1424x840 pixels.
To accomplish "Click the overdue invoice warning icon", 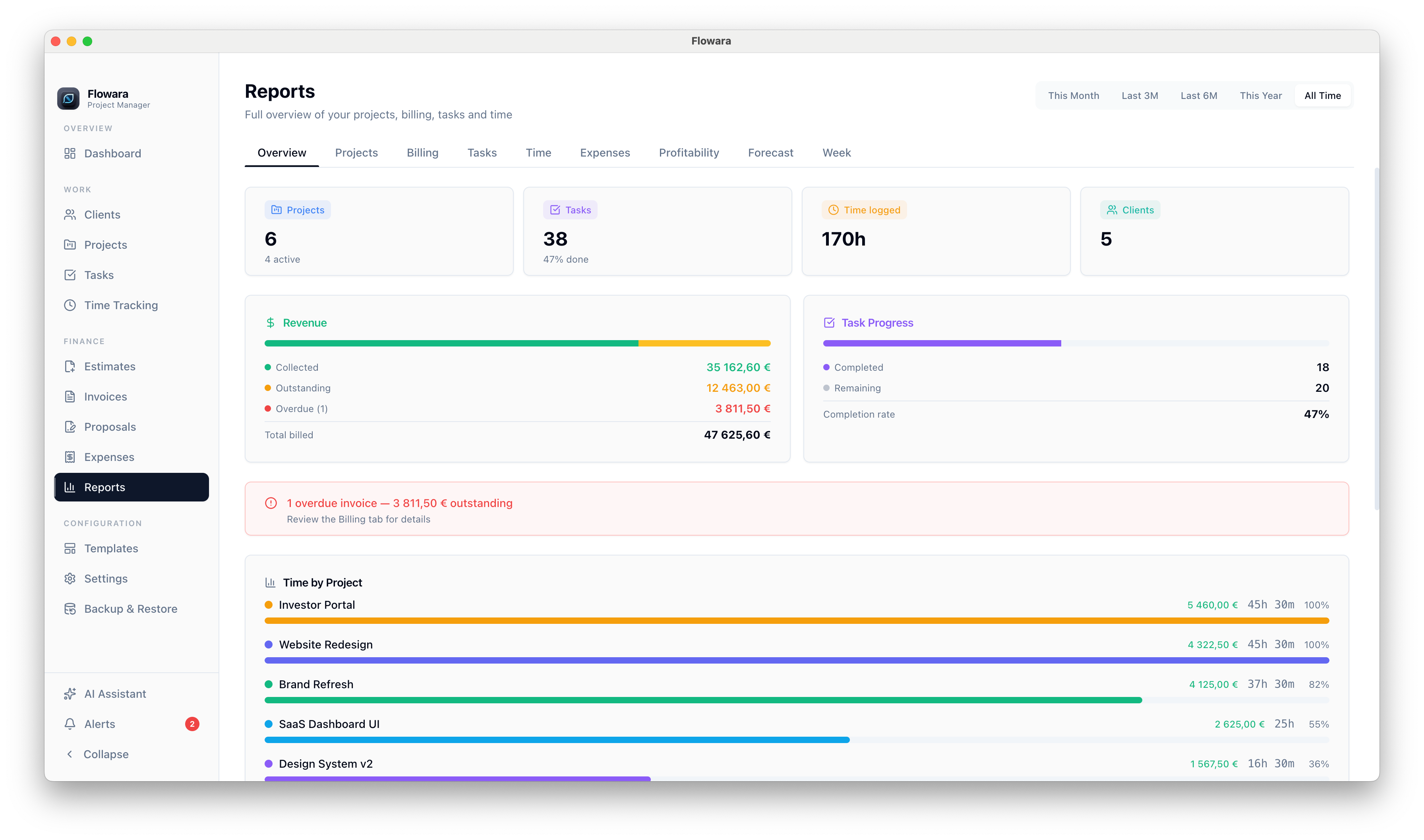I will 271,503.
